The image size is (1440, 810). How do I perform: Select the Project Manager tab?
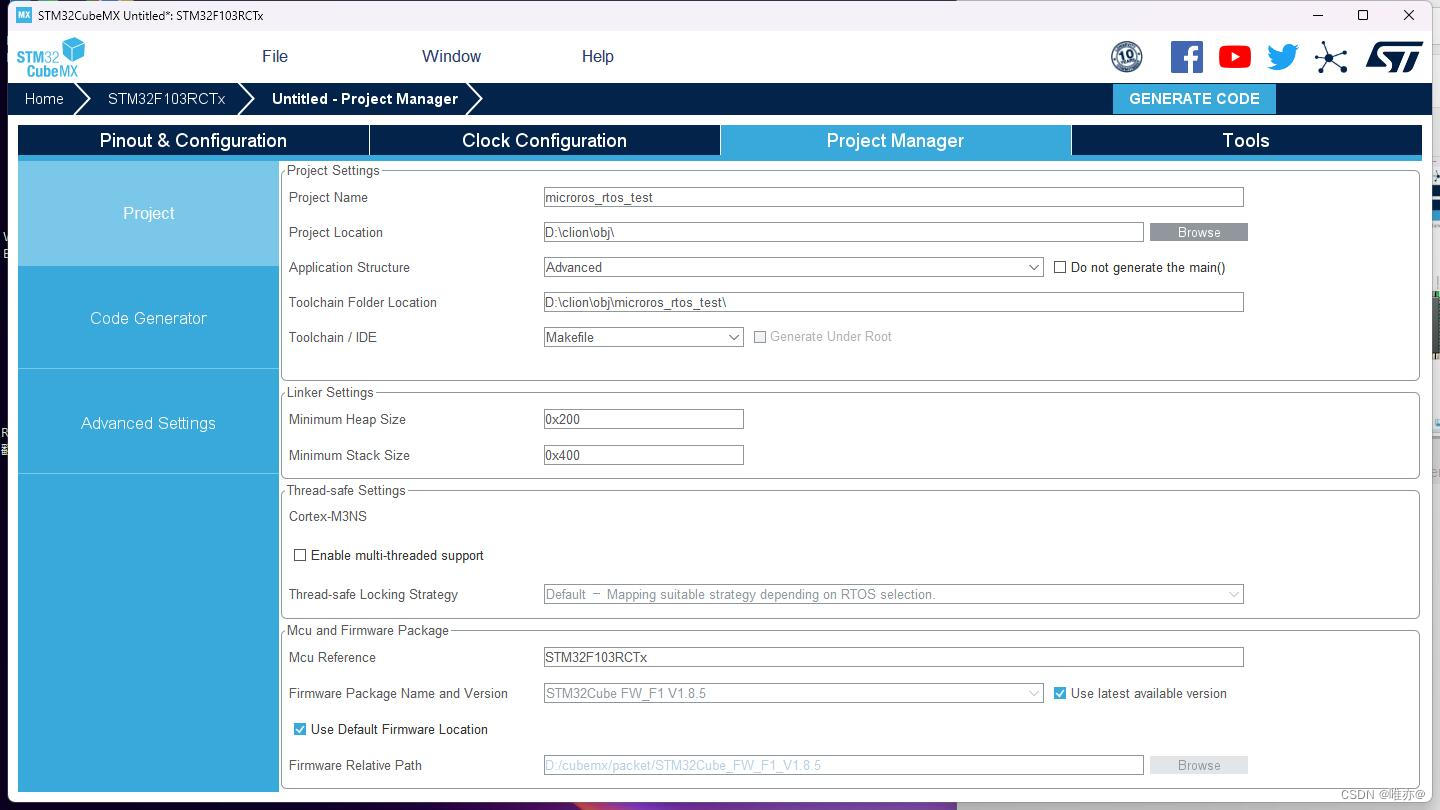(x=896, y=141)
